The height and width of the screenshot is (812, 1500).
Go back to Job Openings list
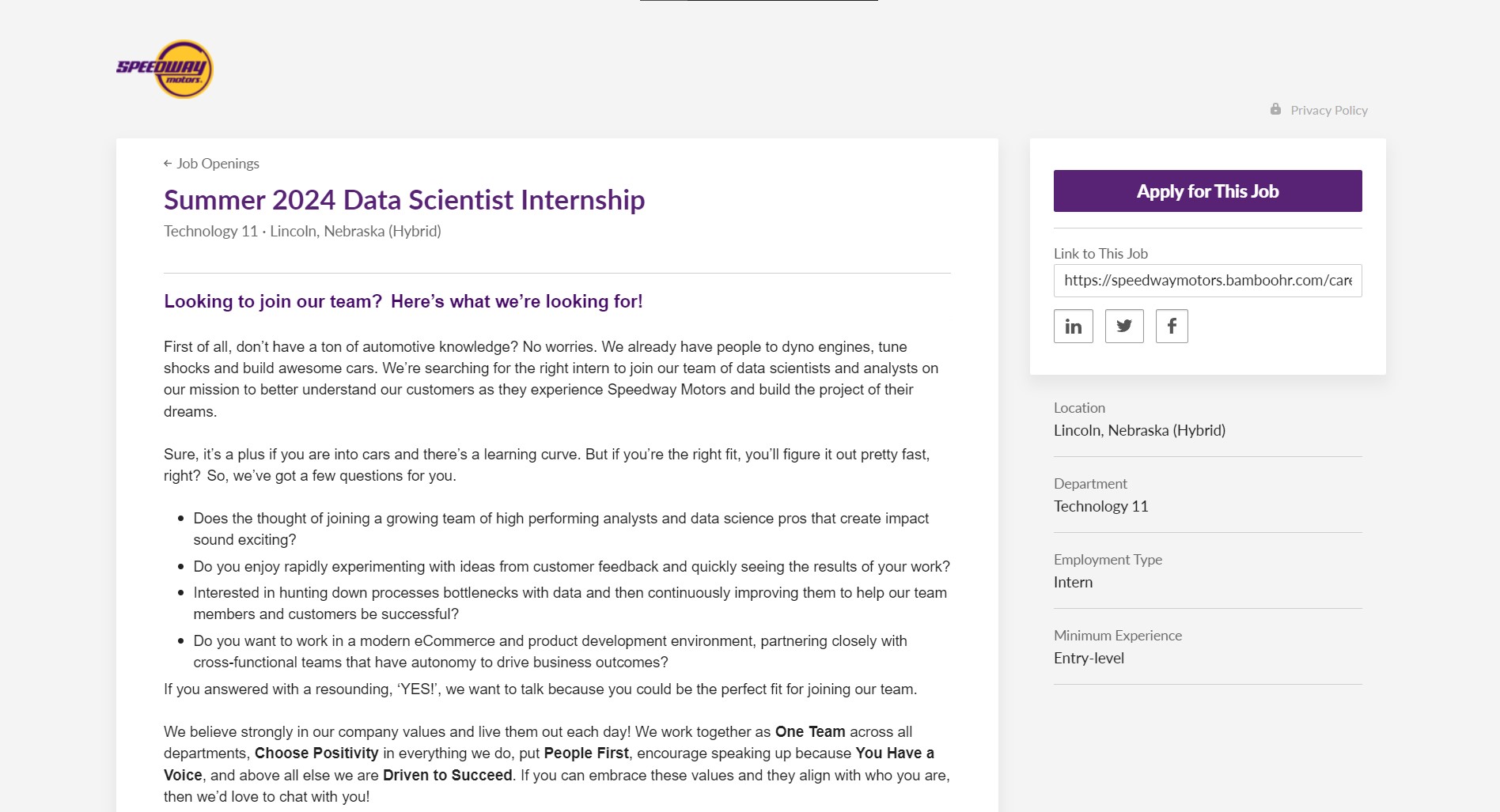pyautogui.click(x=218, y=164)
